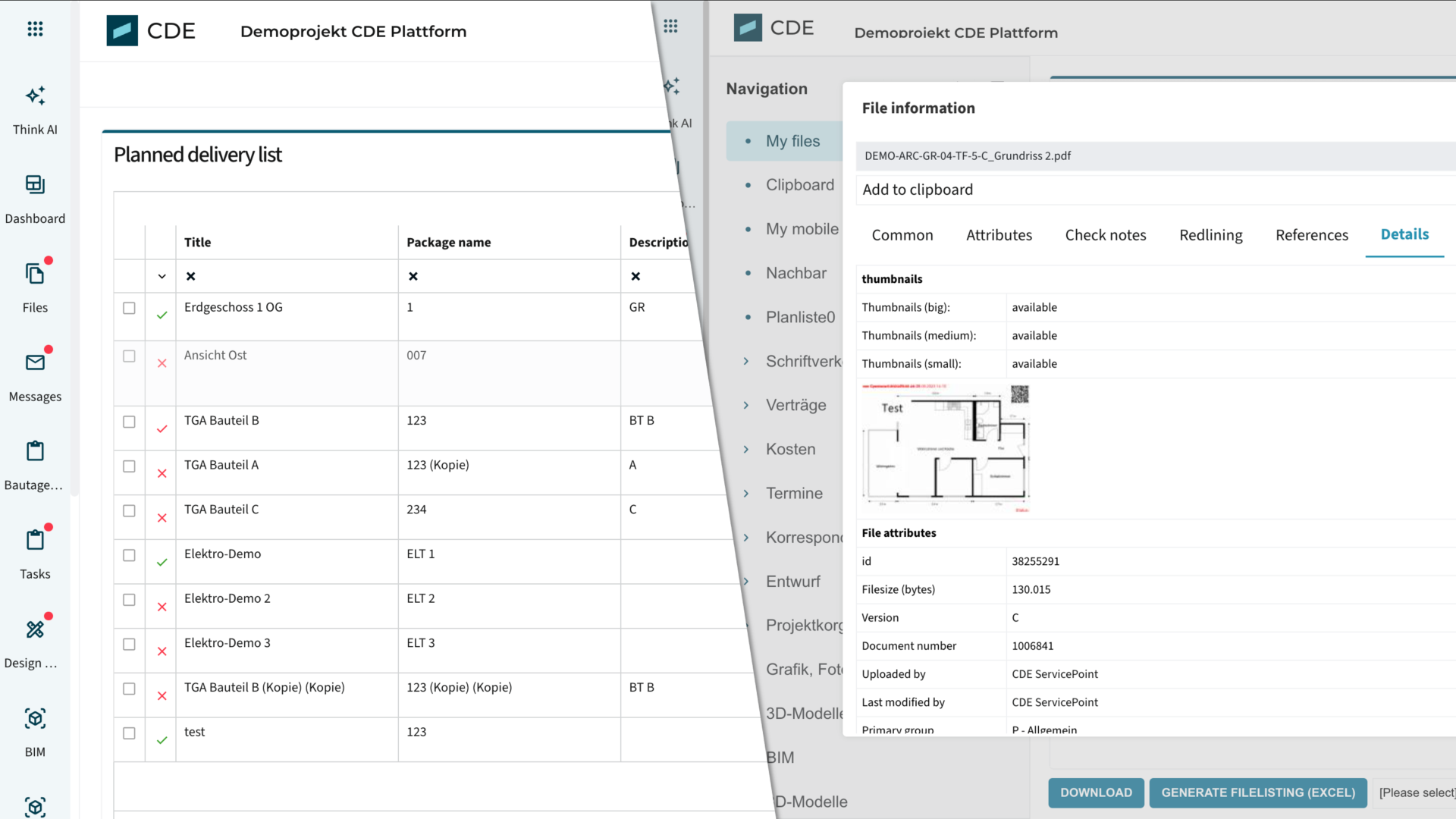Sort by the Package name column header
The image size is (1456, 819).
448,242
